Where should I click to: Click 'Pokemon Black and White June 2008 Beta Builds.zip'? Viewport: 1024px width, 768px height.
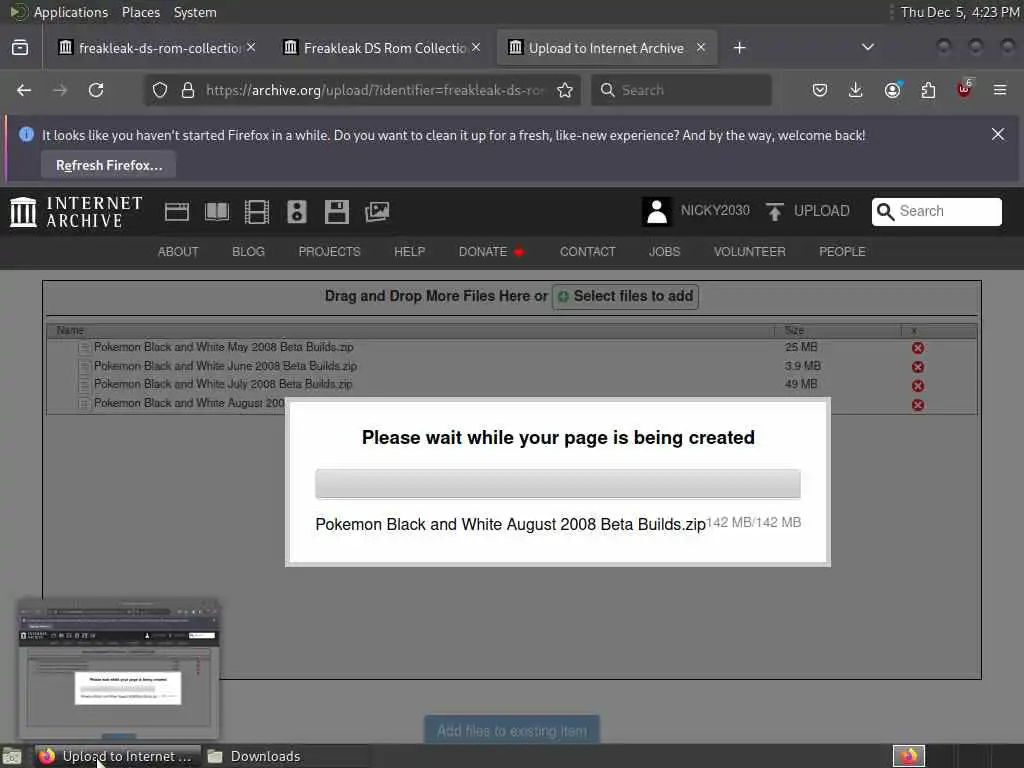click(x=225, y=366)
